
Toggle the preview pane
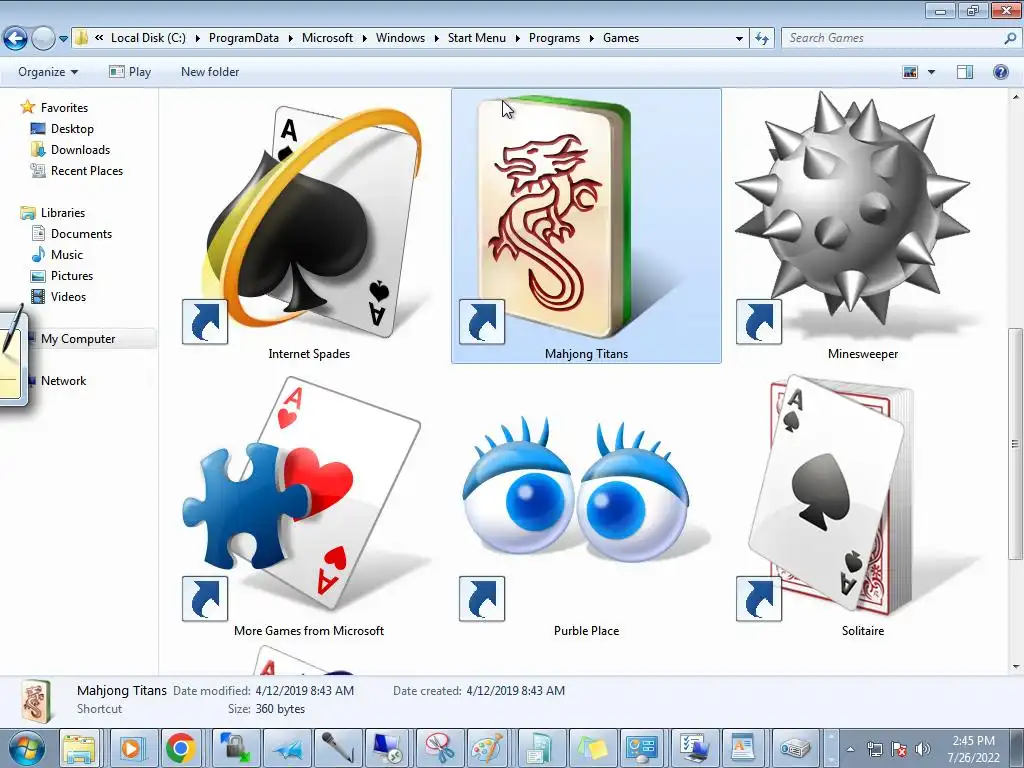(x=965, y=72)
